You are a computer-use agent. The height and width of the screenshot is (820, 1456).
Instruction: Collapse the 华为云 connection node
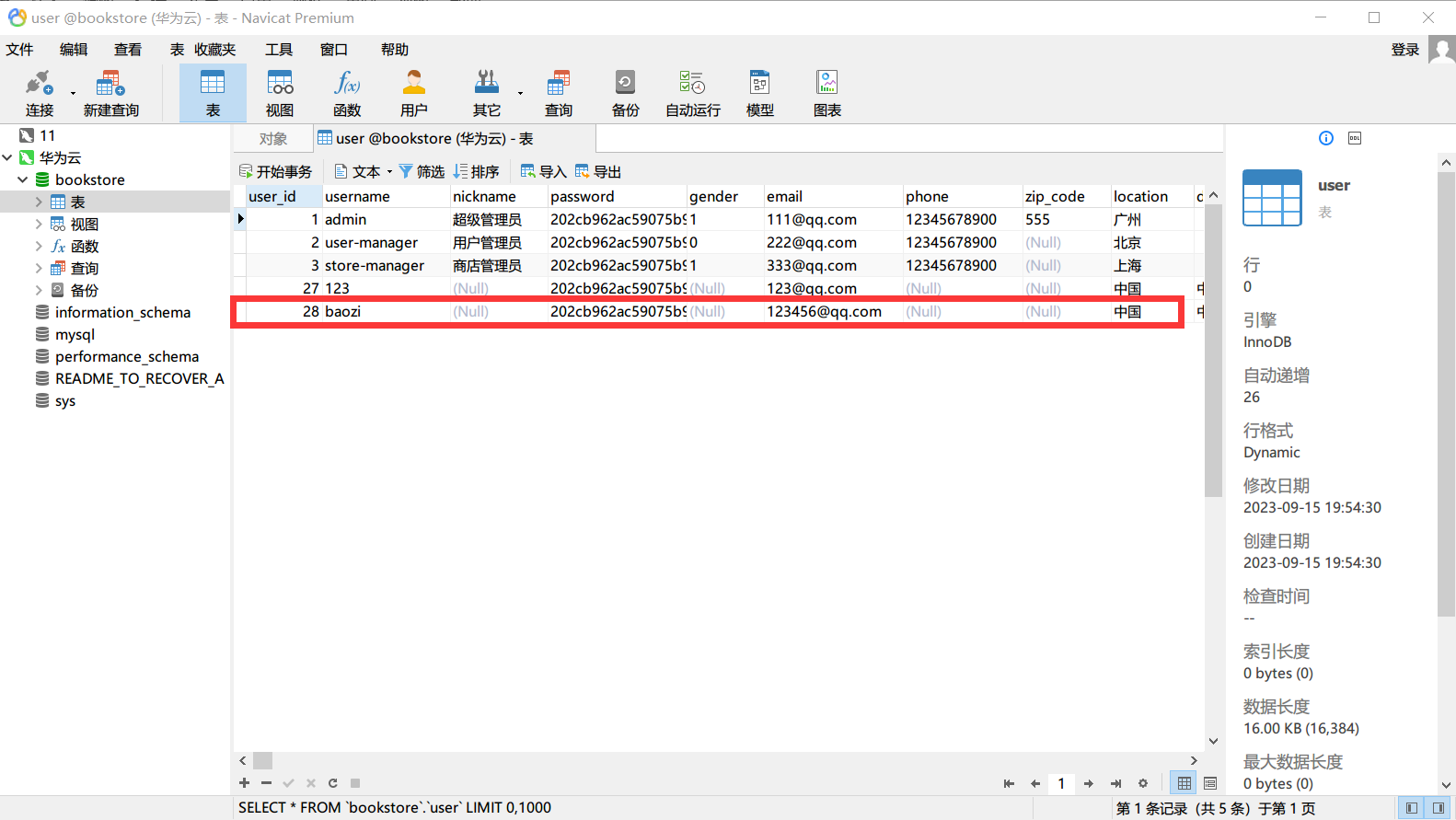7,157
